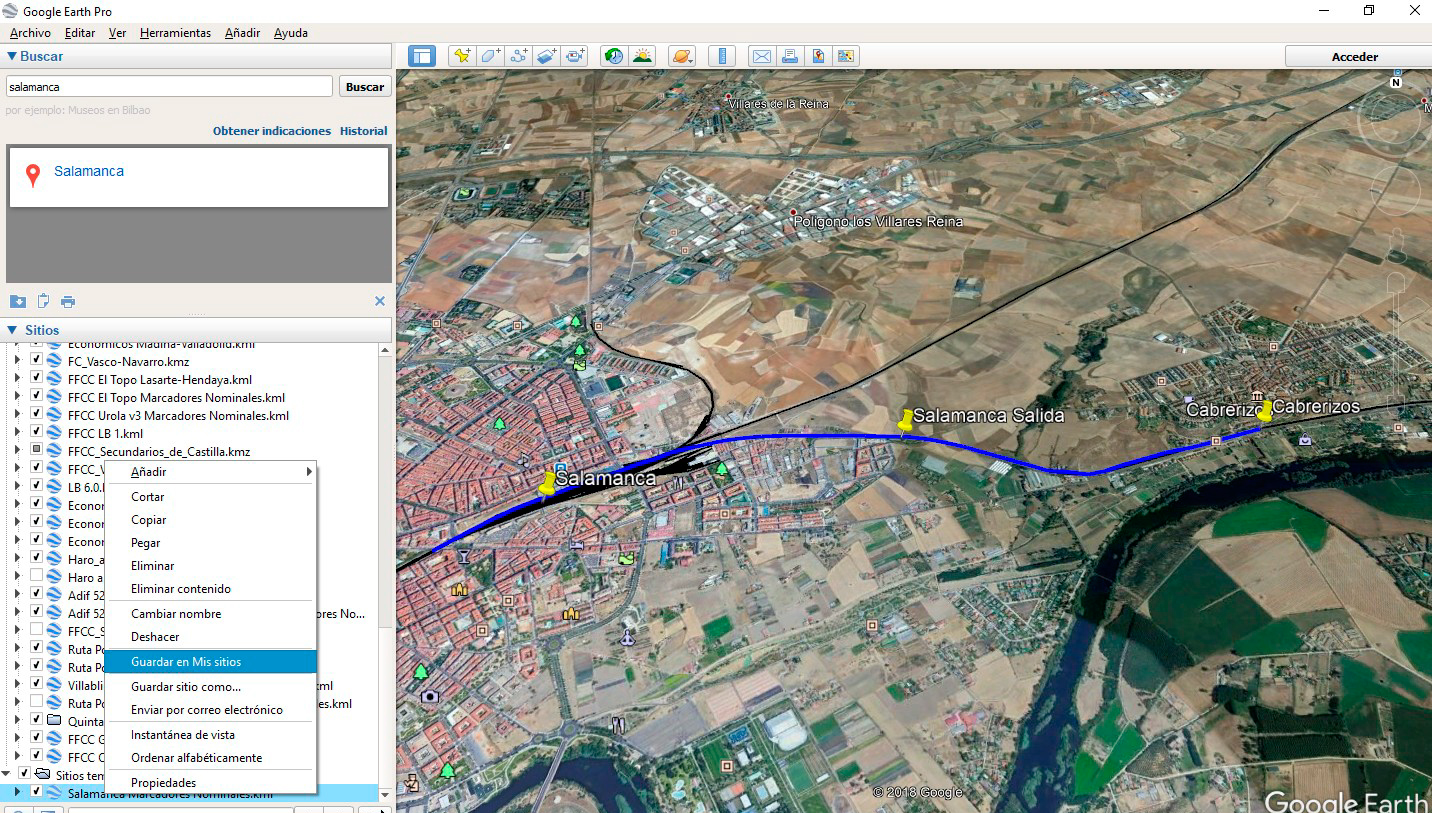Uncheck the LB 6.0 layer checkbox
This screenshot has width=1432, height=813.
pyautogui.click(x=36, y=487)
